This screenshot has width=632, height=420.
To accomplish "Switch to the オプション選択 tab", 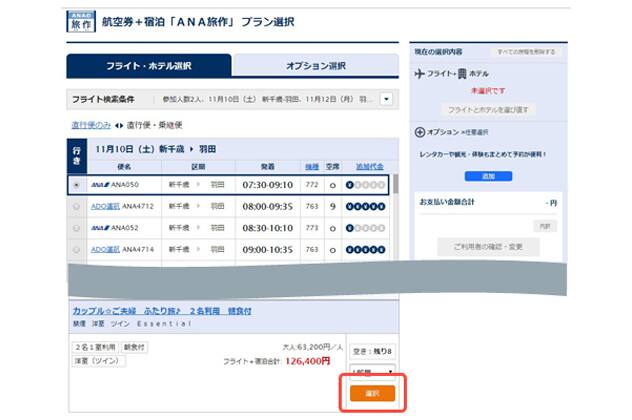I will [x=316, y=66].
